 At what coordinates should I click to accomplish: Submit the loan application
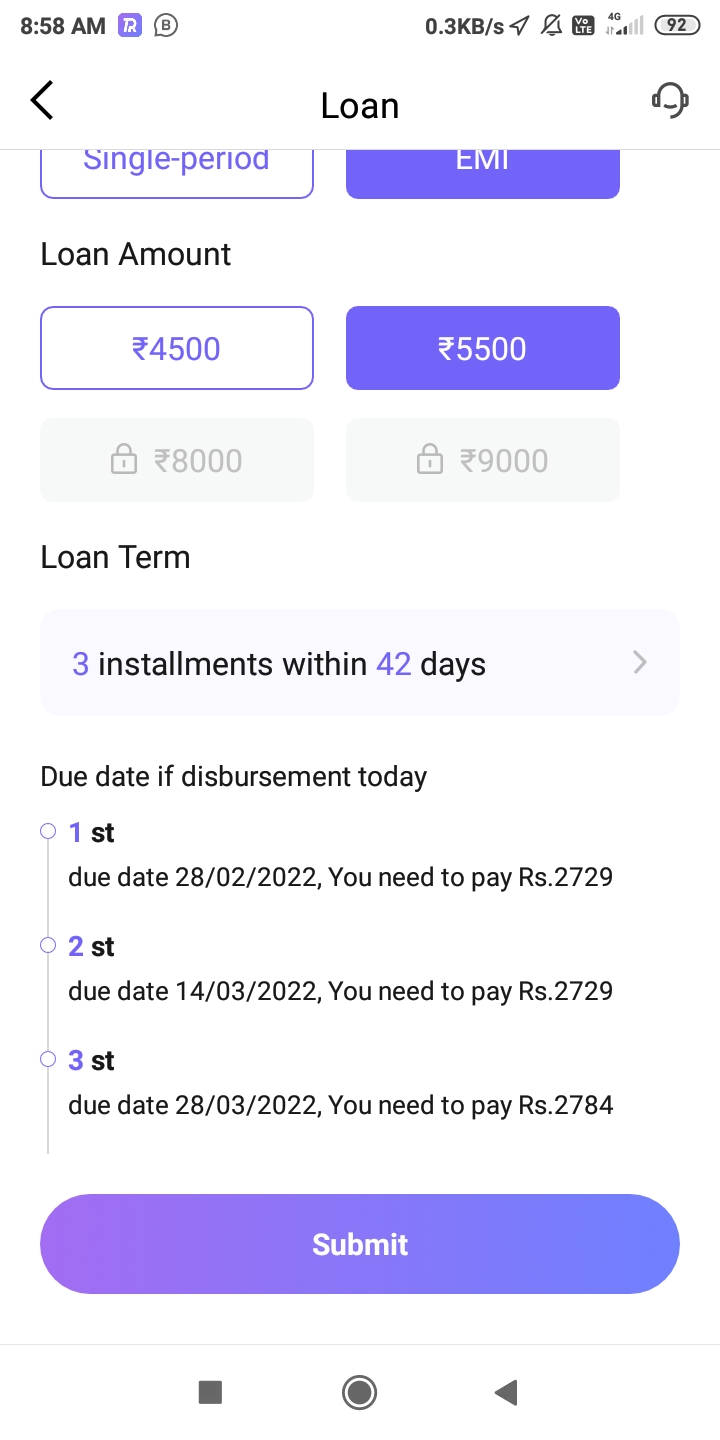click(x=360, y=1244)
